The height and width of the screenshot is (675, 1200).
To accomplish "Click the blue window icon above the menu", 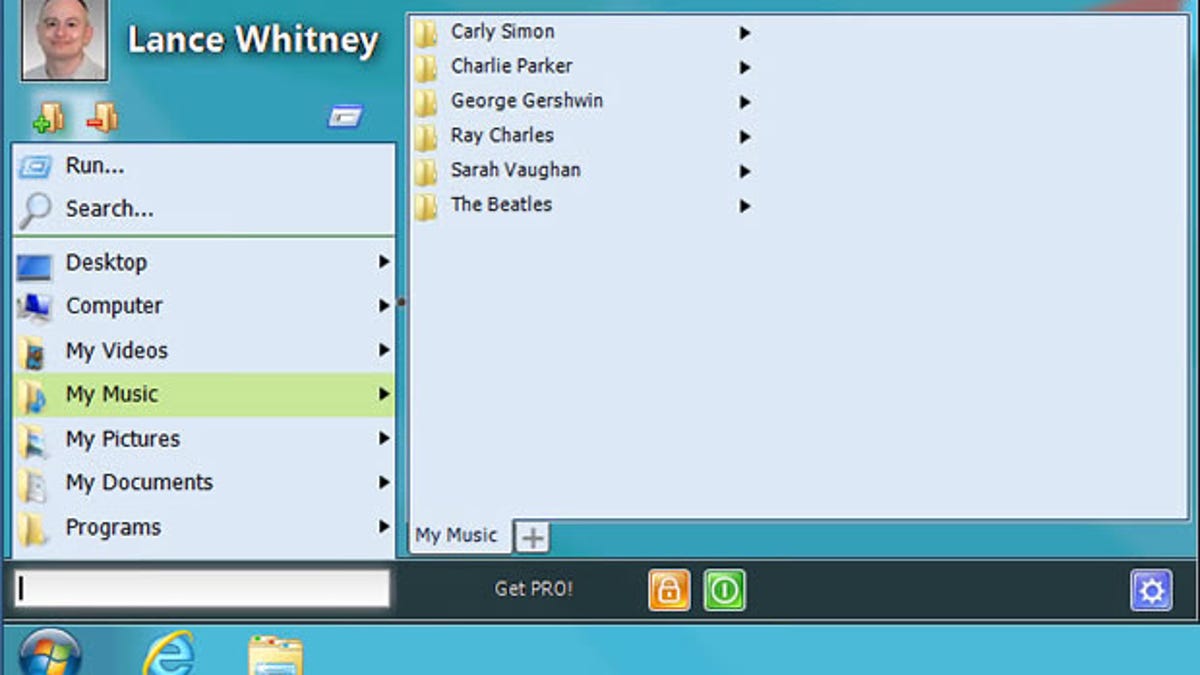I will (x=346, y=117).
